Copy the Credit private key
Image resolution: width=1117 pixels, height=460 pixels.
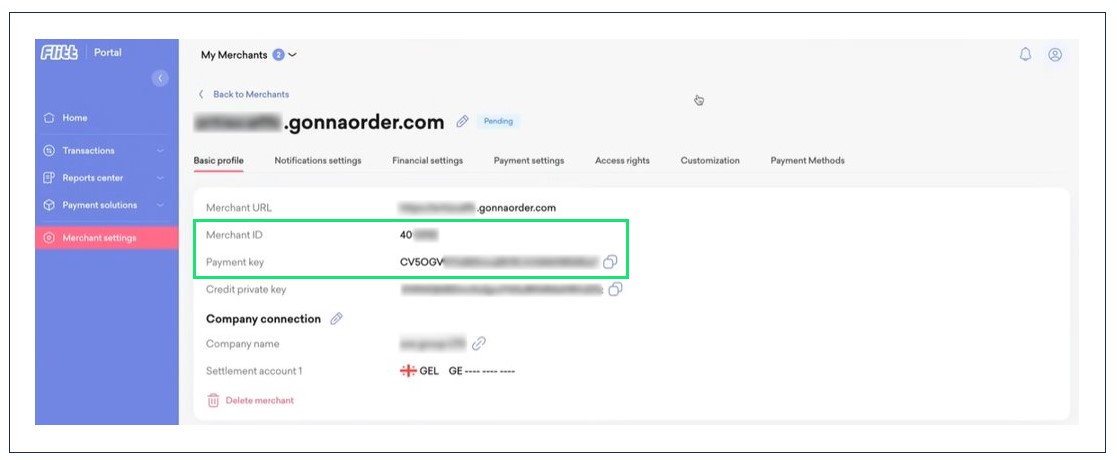point(615,289)
